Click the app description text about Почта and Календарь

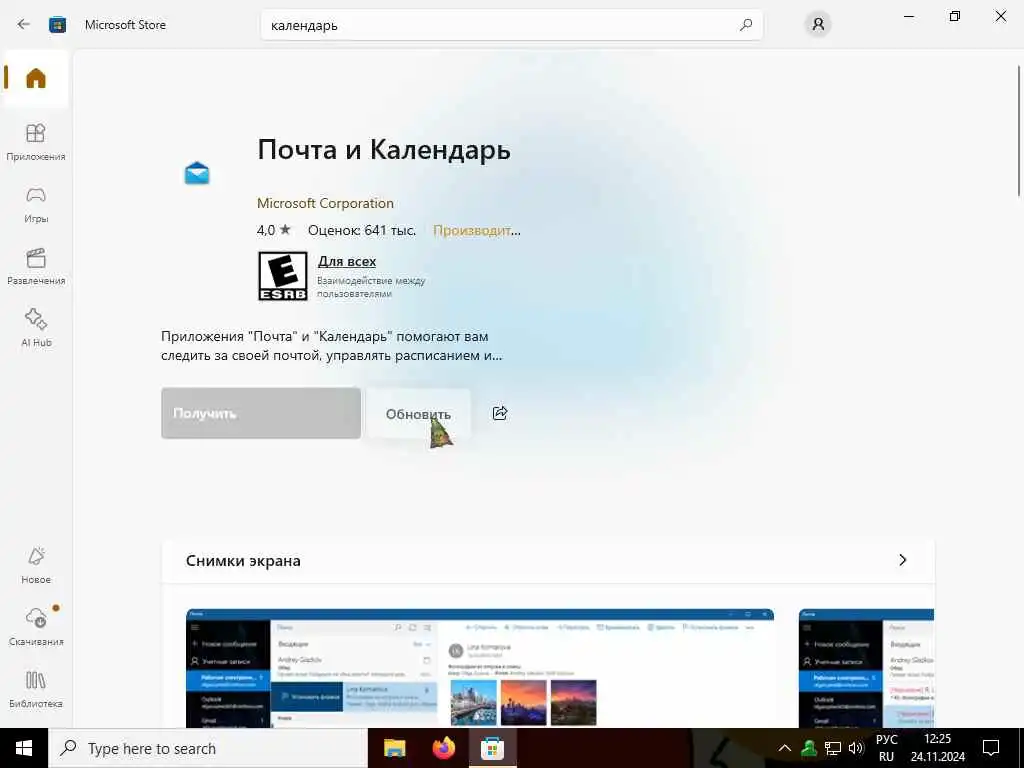point(331,346)
